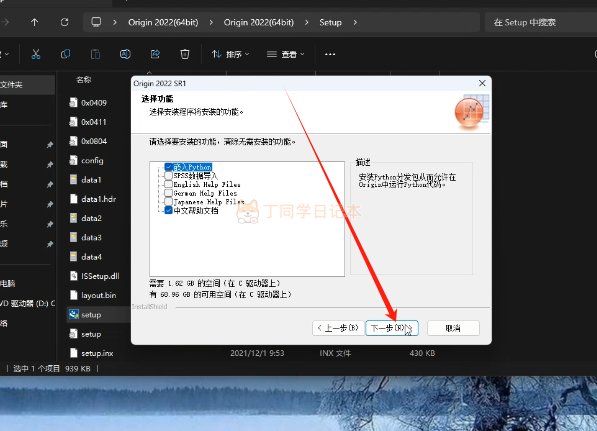Select the 0x0409 file name
The image size is (597, 431).
click(x=94, y=103)
